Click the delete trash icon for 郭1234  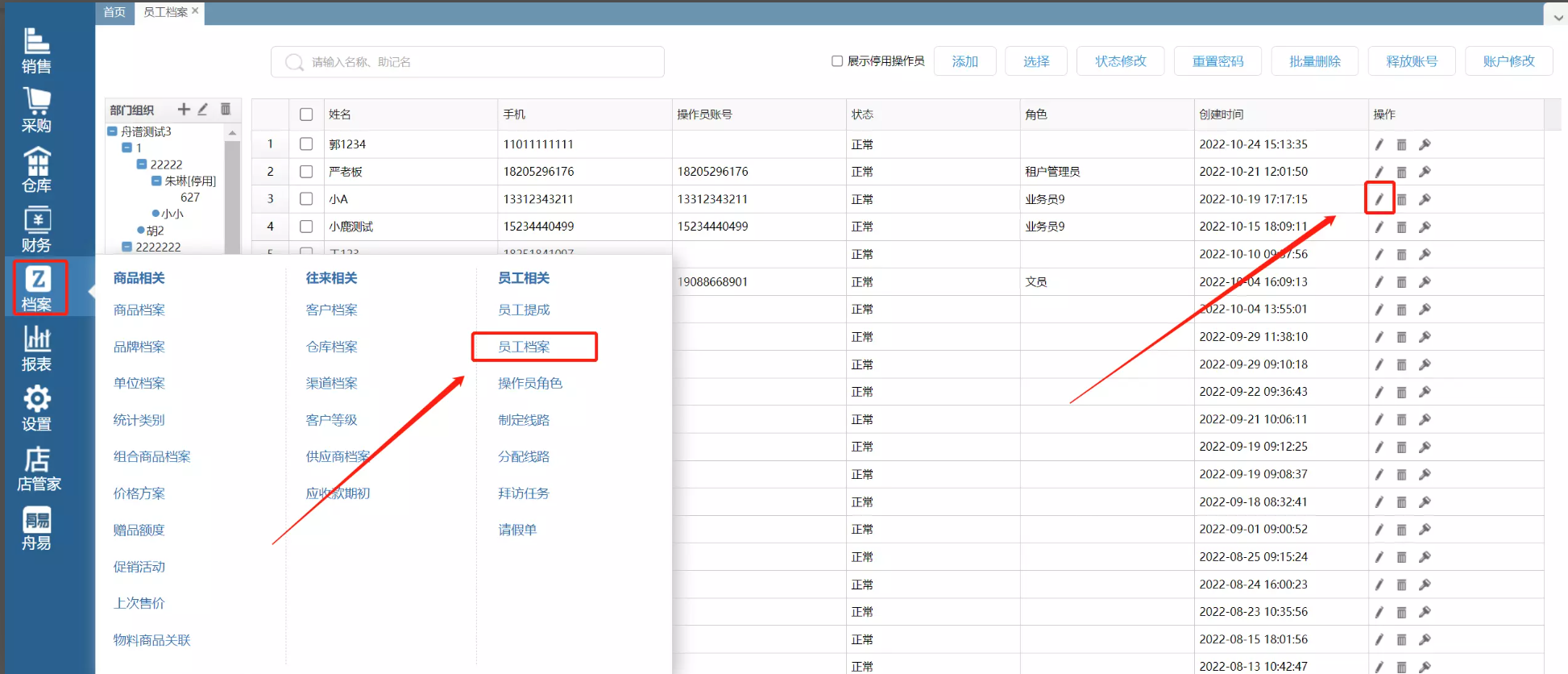pos(1401,144)
